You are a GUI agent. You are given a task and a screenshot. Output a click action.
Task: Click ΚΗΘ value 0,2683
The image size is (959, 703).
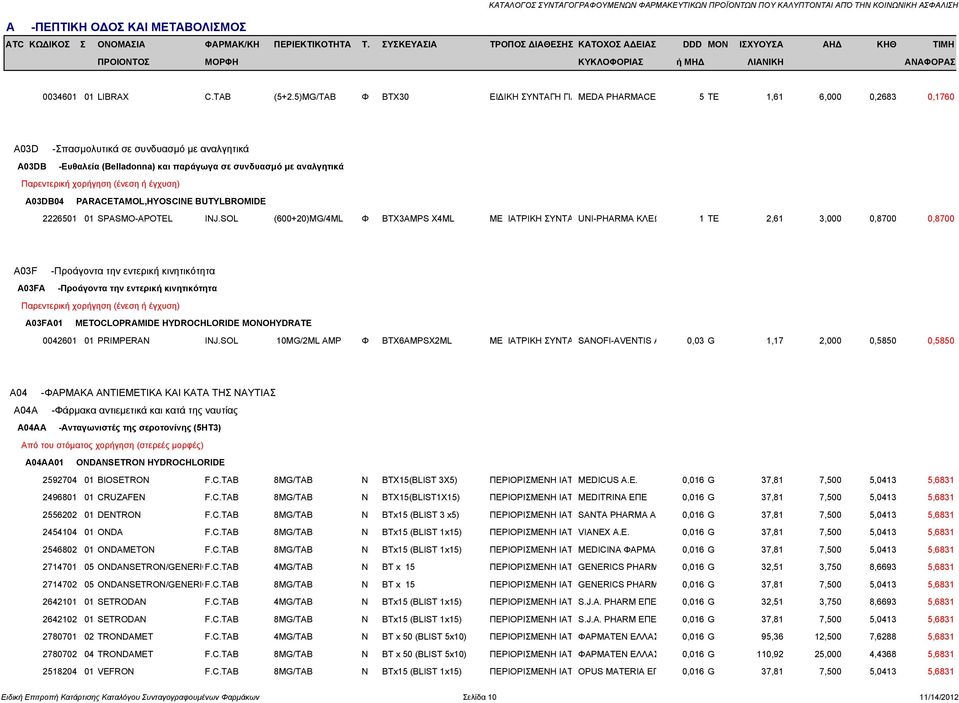pyautogui.click(x=883, y=97)
